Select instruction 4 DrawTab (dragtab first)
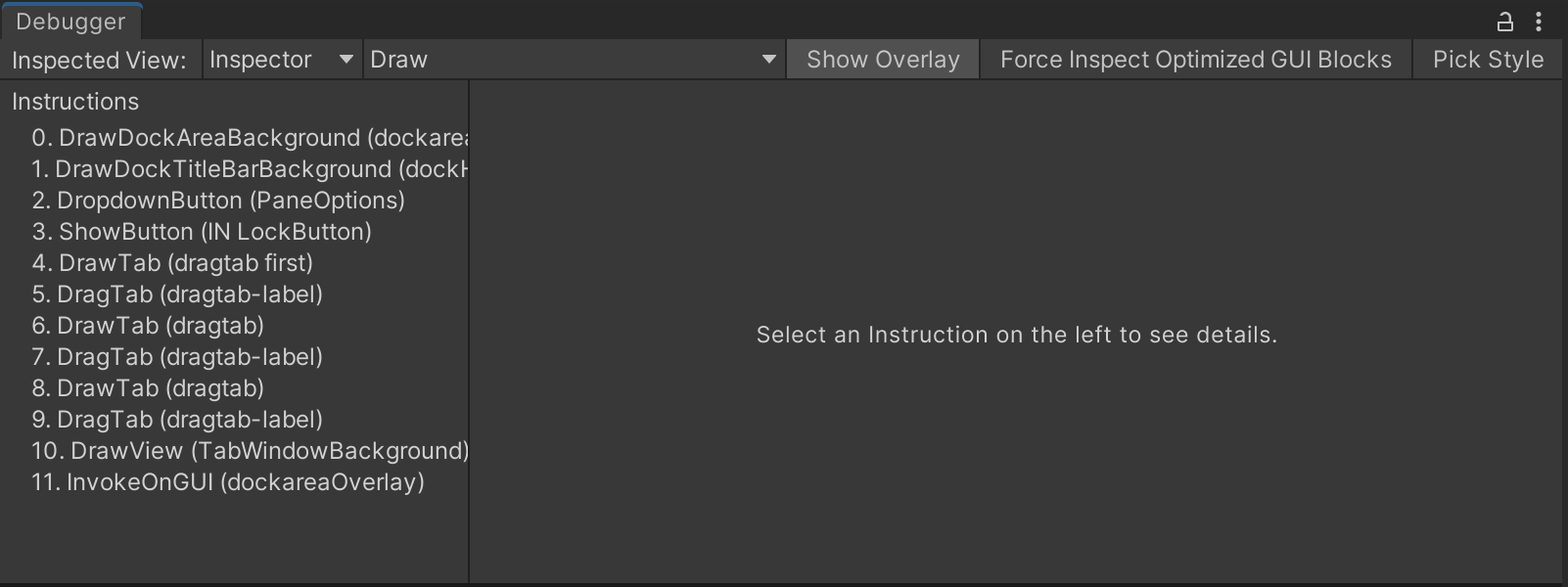The image size is (1568, 587). pos(172,263)
